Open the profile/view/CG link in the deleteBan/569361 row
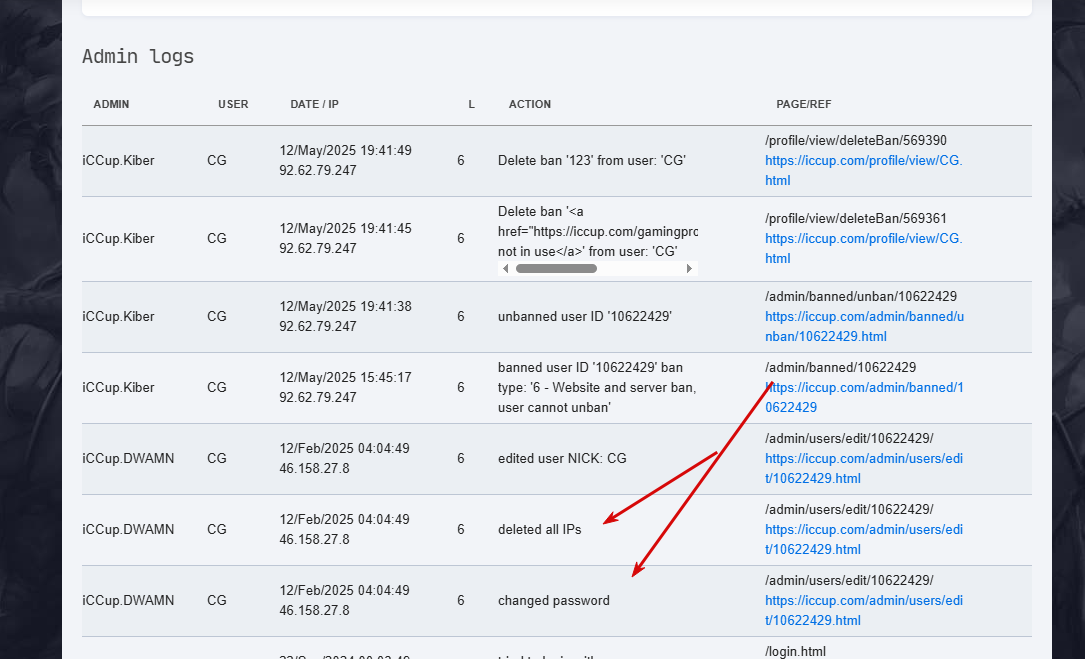Viewport: 1085px width, 659px height. pos(864,249)
